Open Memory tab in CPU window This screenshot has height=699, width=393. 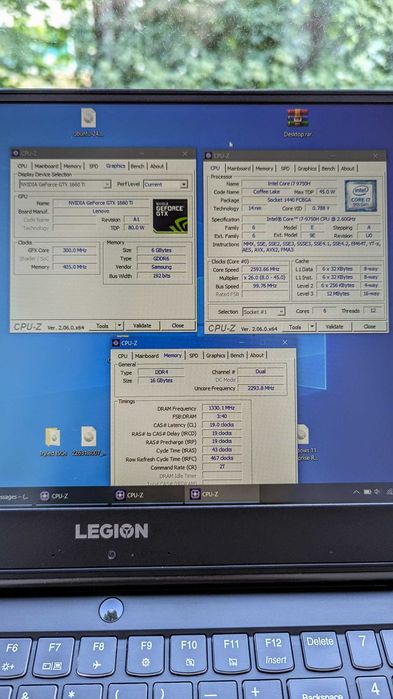264,169
